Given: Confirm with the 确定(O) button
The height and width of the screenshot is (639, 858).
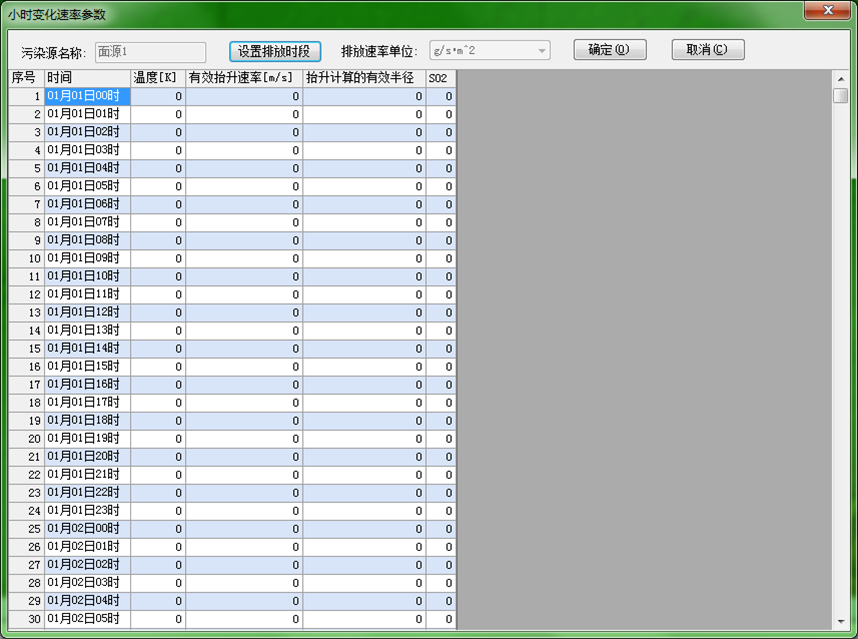Looking at the screenshot, I should [x=609, y=50].
